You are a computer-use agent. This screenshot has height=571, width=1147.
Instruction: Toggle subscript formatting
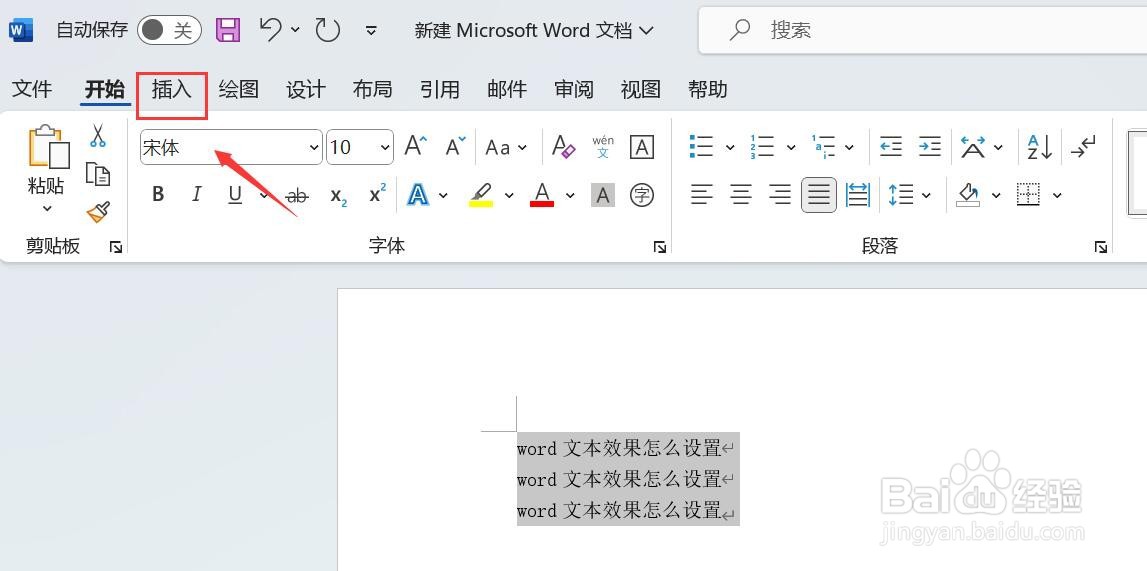[338, 195]
